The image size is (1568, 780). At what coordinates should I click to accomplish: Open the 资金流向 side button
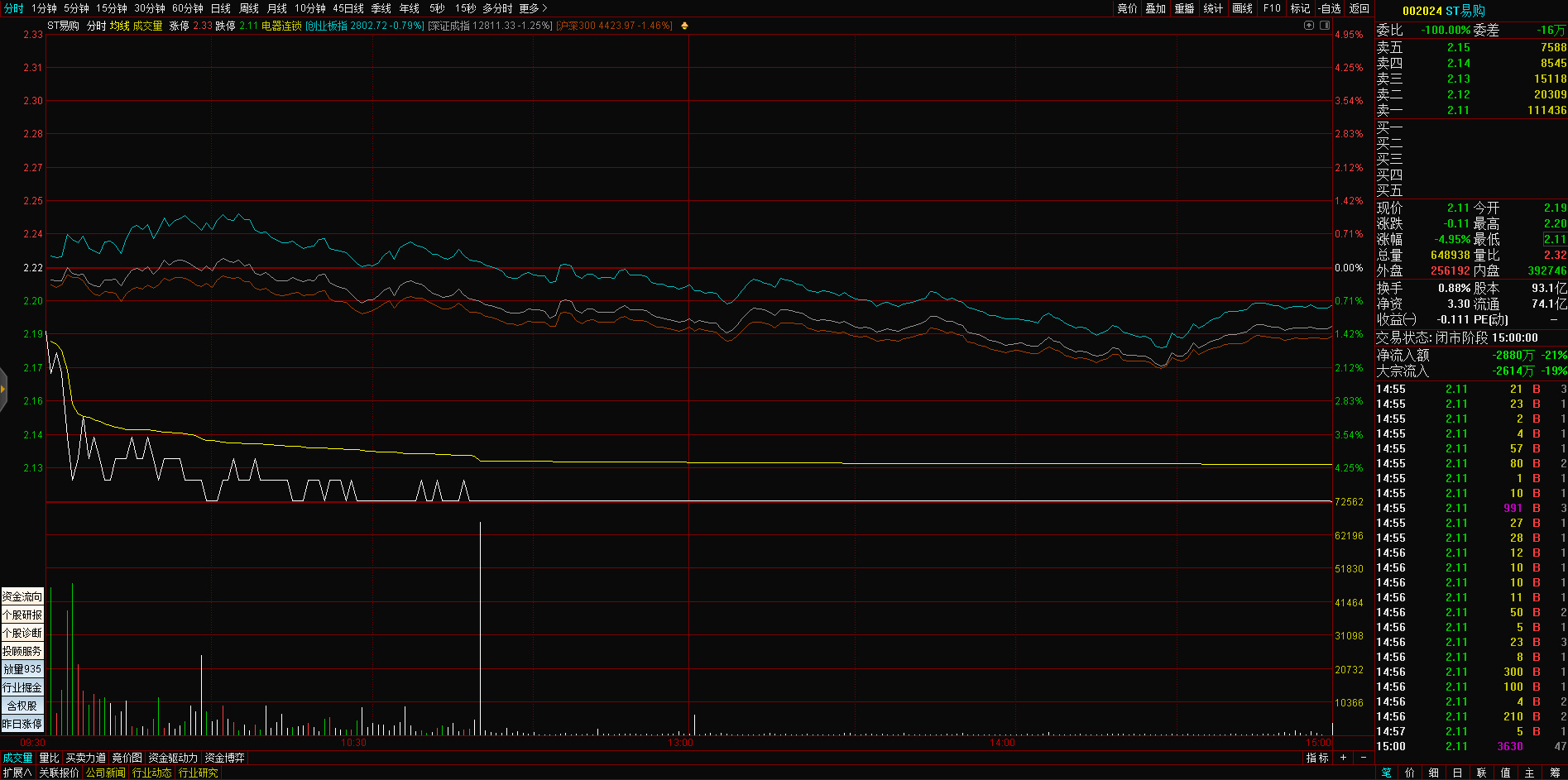(x=22, y=596)
